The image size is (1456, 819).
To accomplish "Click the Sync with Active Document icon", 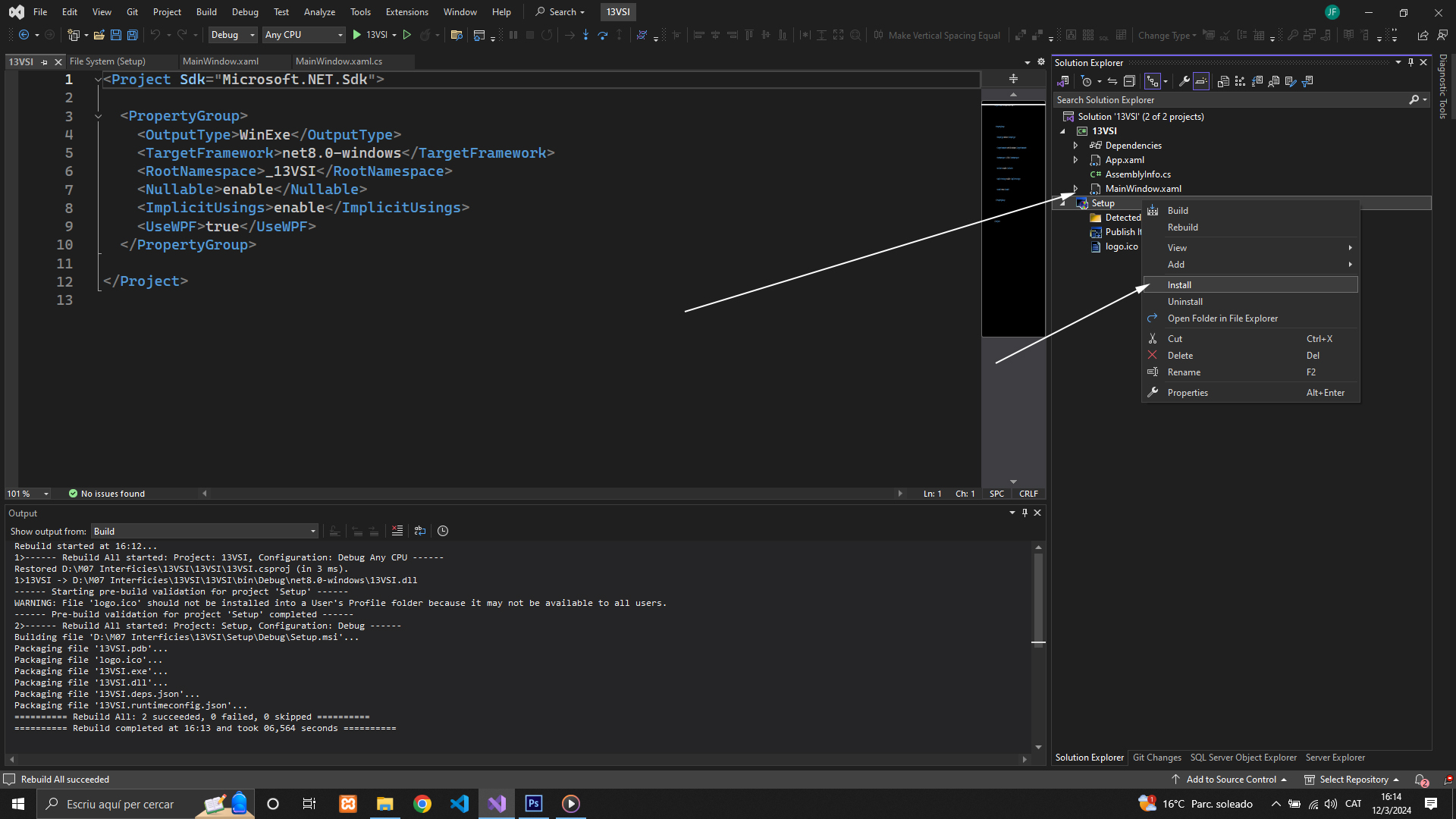I will 1112,81.
